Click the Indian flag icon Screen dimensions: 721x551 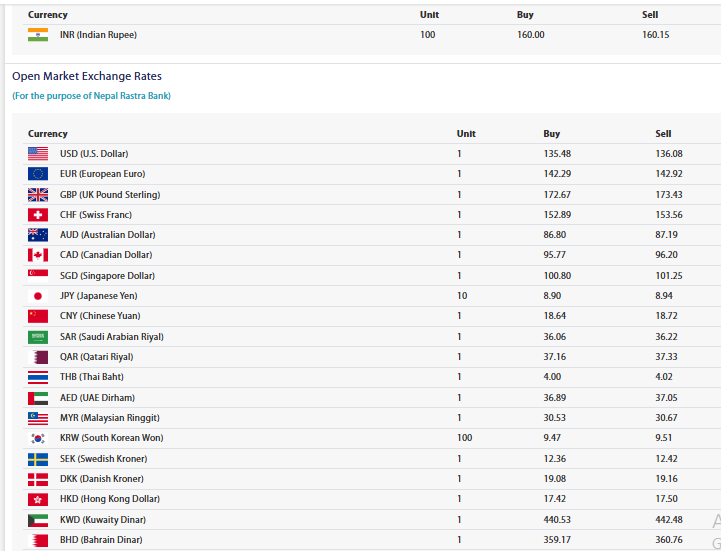[x=38, y=35]
